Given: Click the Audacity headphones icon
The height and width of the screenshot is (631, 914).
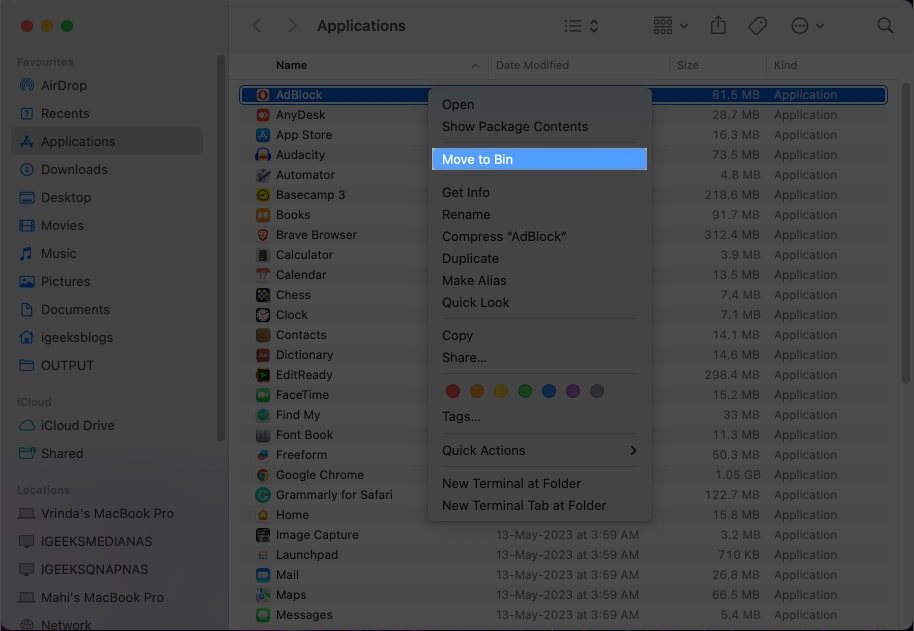Looking at the screenshot, I should tap(263, 155).
